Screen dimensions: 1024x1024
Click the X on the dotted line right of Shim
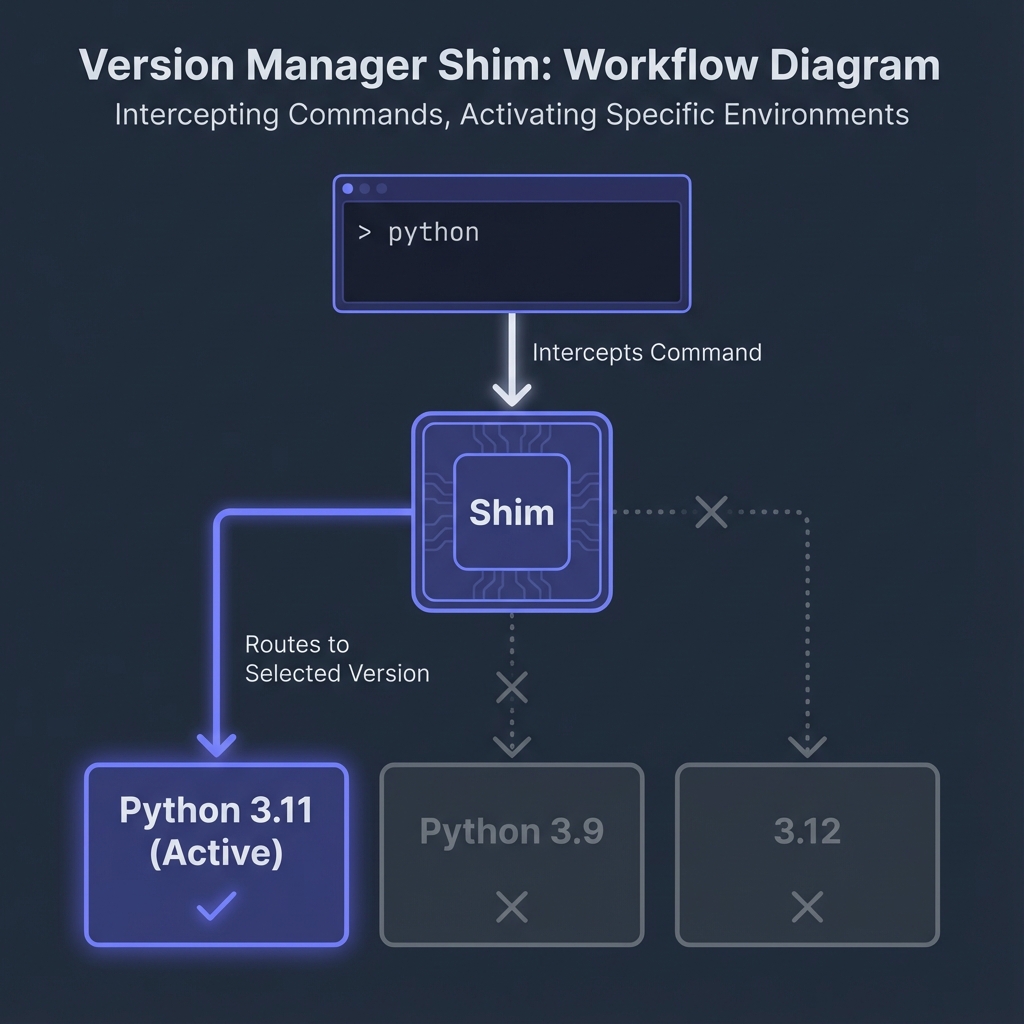pos(710,512)
